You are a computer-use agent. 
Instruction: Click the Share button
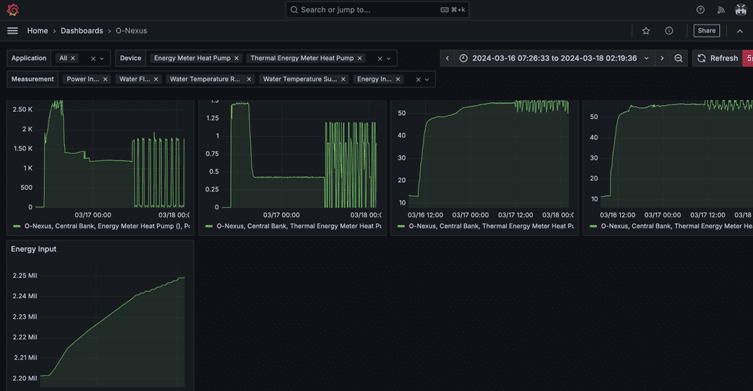pyautogui.click(x=706, y=31)
